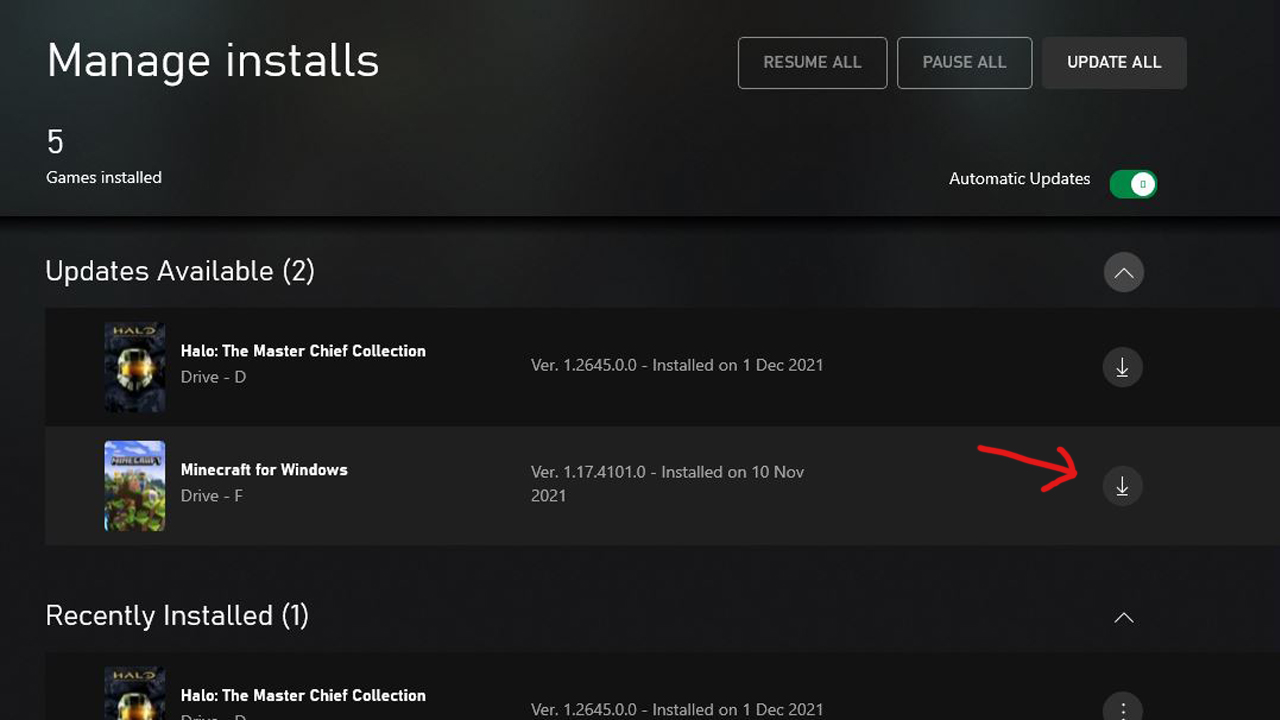Open Minecraft for Windows cover art
The image size is (1280, 720).
coord(135,486)
